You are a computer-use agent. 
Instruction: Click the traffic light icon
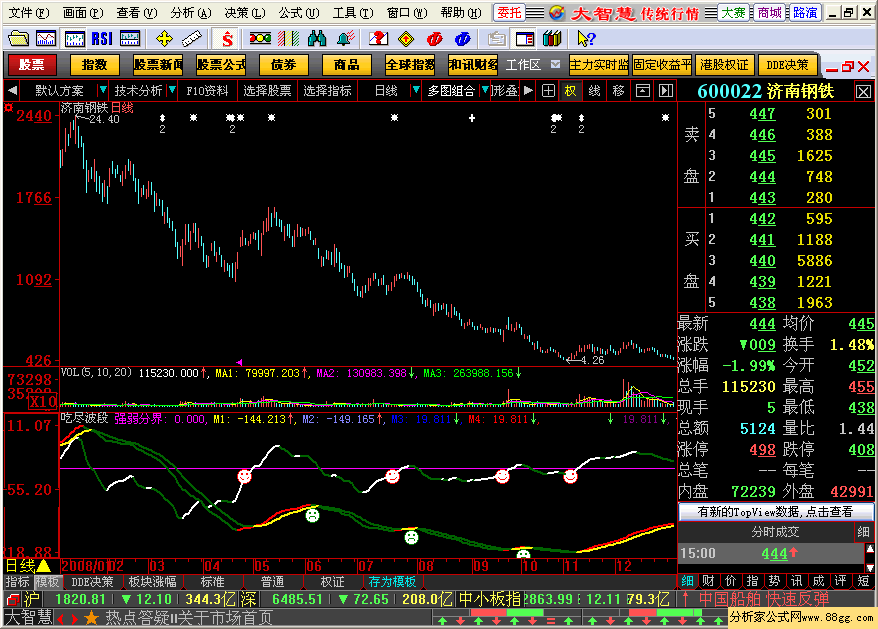(260, 39)
